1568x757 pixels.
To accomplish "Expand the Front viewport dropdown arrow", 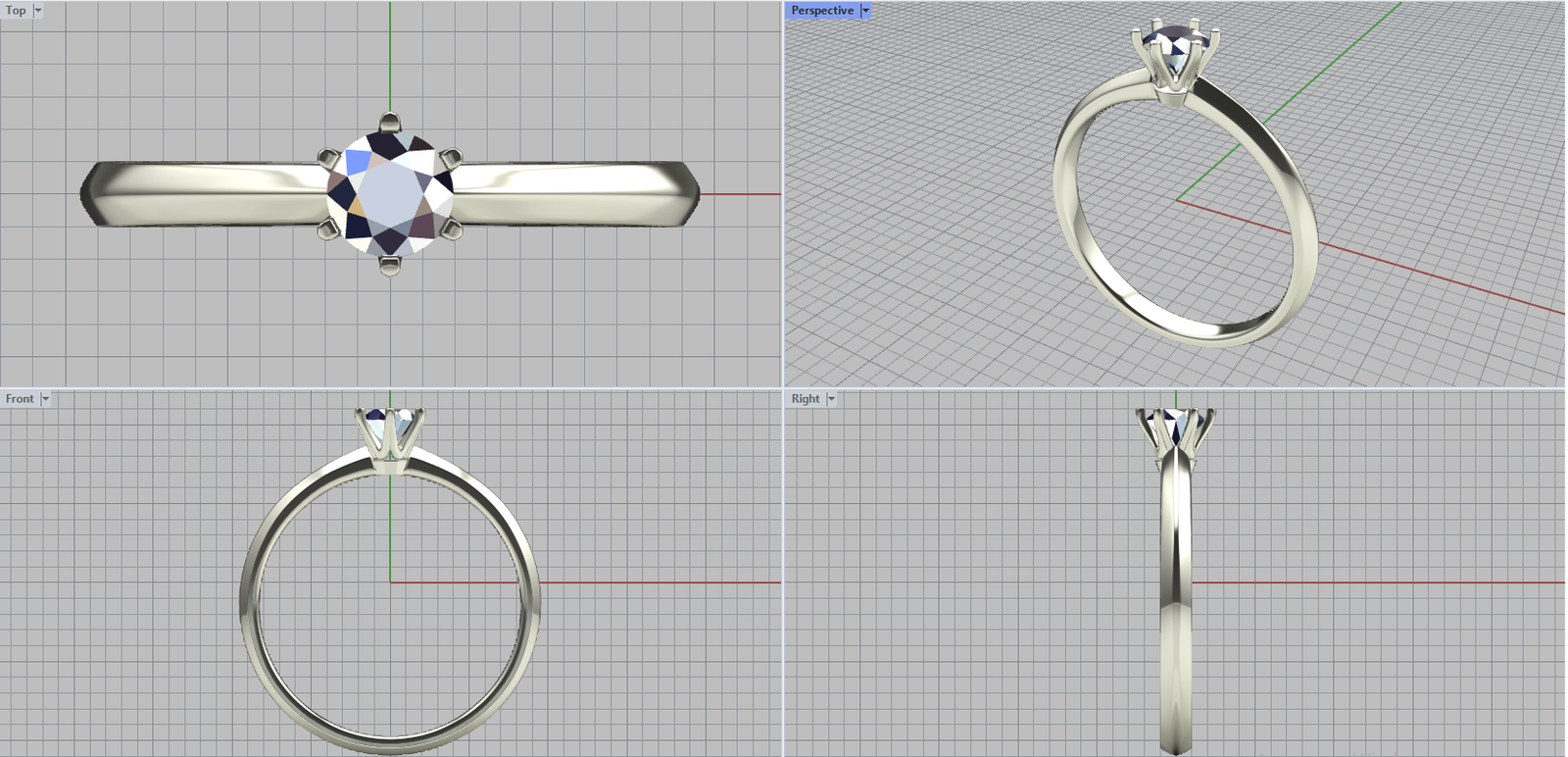I will point(45,399).
